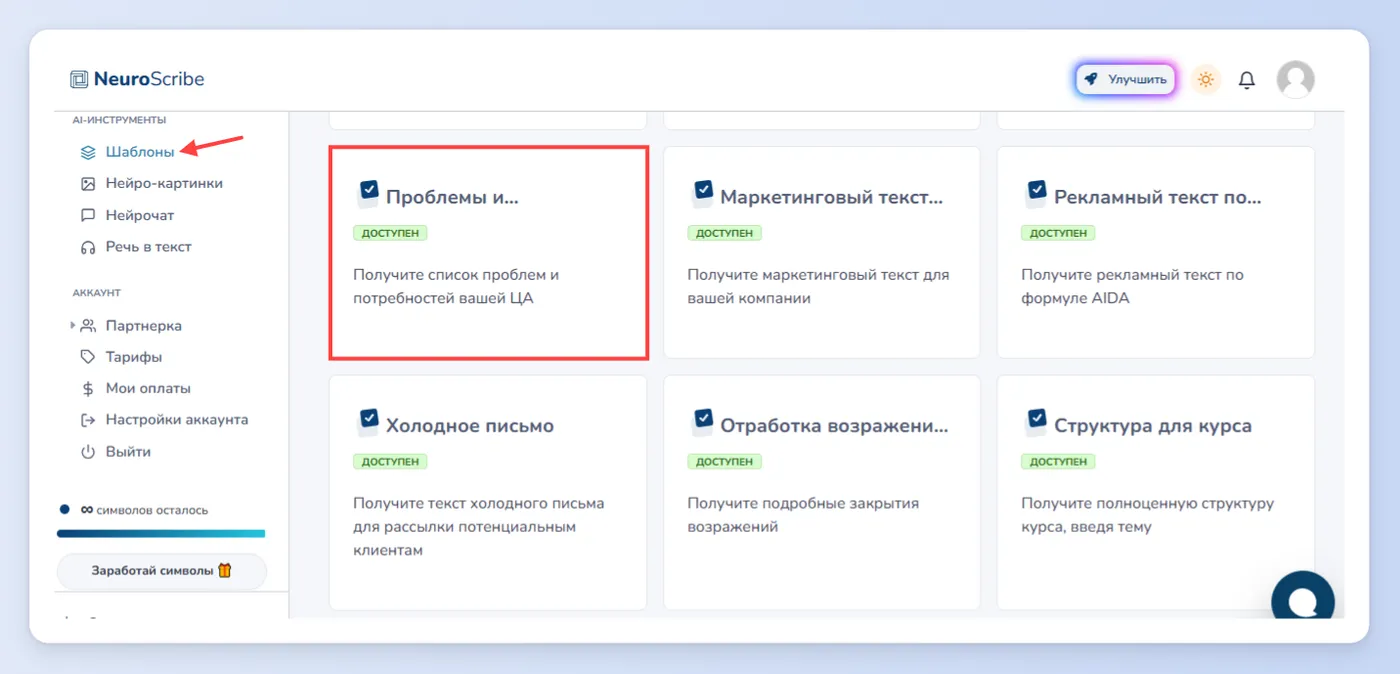
Task: Click the Маркетинговый текст card document icon
Action: point(702,193)
